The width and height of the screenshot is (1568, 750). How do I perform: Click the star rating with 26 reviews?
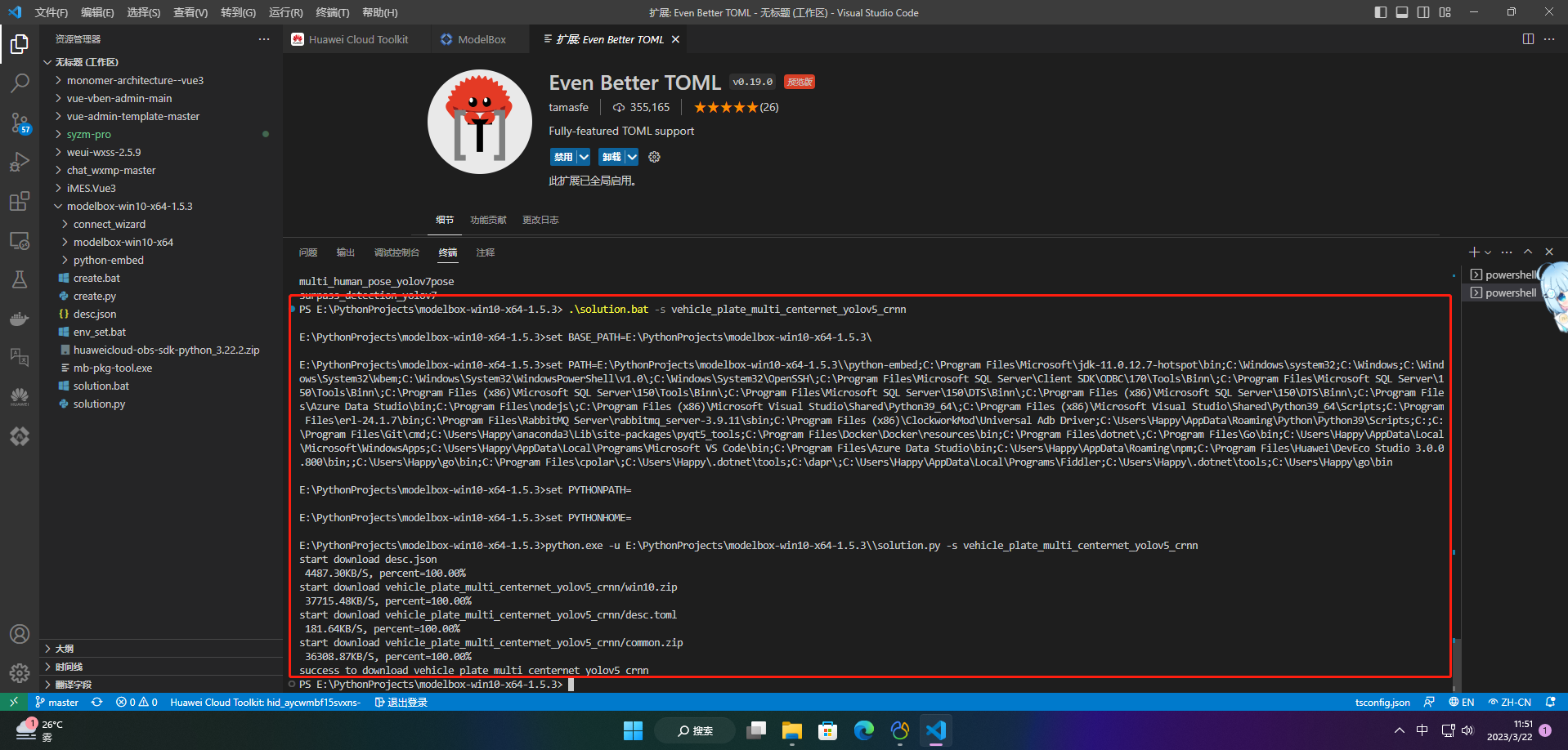(736, 107)
